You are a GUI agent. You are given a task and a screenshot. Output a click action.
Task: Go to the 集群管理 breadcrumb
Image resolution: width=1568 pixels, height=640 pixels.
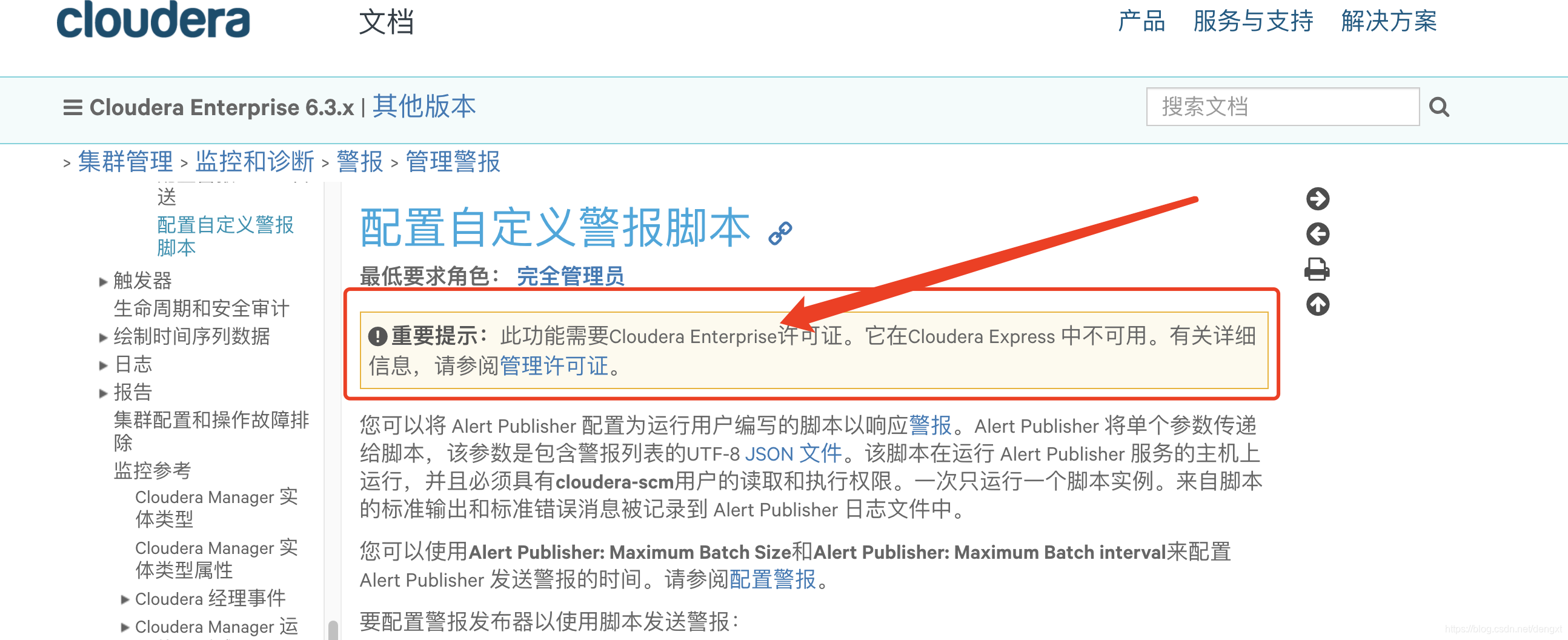125,161
